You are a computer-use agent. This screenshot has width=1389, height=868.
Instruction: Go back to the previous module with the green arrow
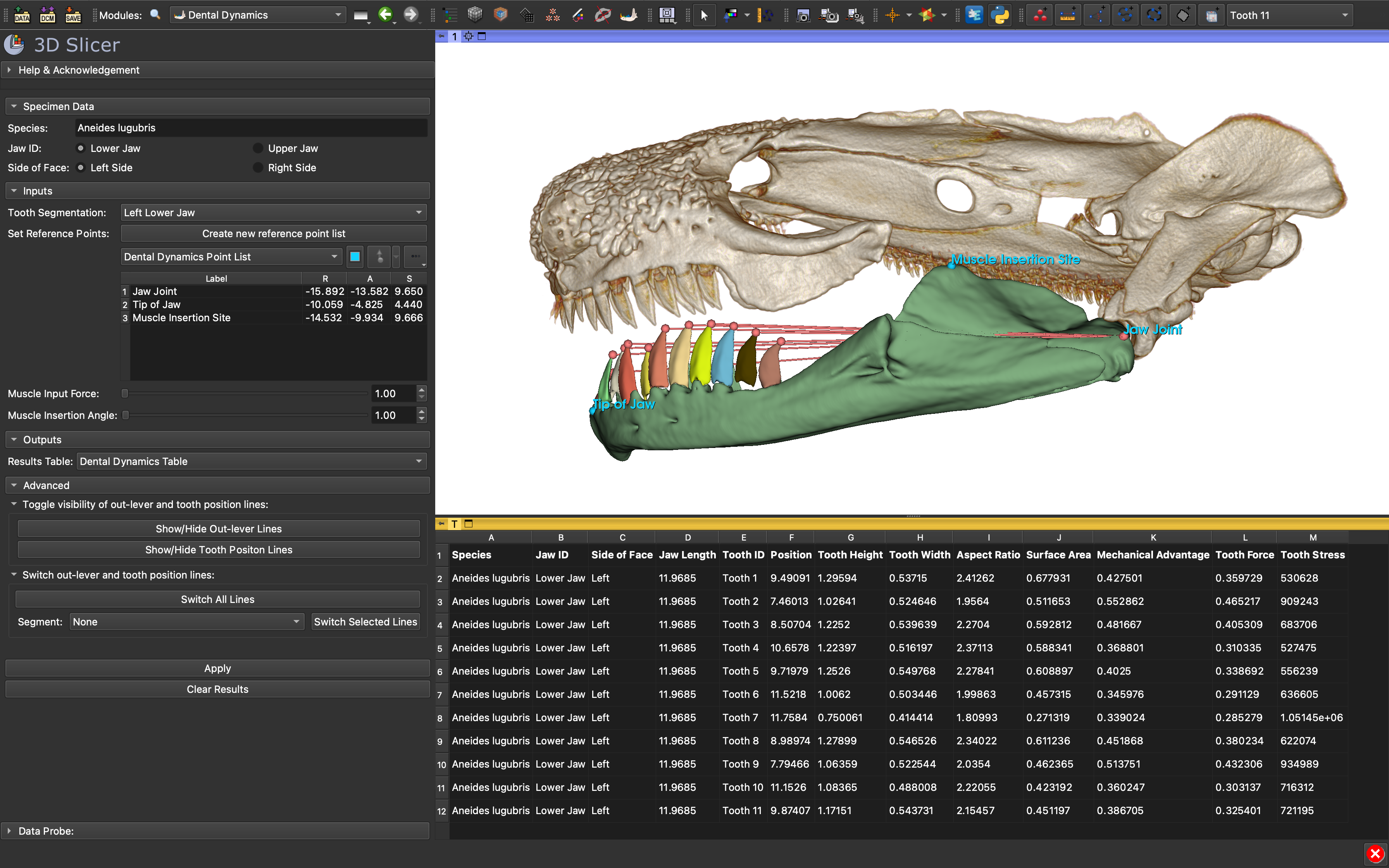click(x=386, y=15)
